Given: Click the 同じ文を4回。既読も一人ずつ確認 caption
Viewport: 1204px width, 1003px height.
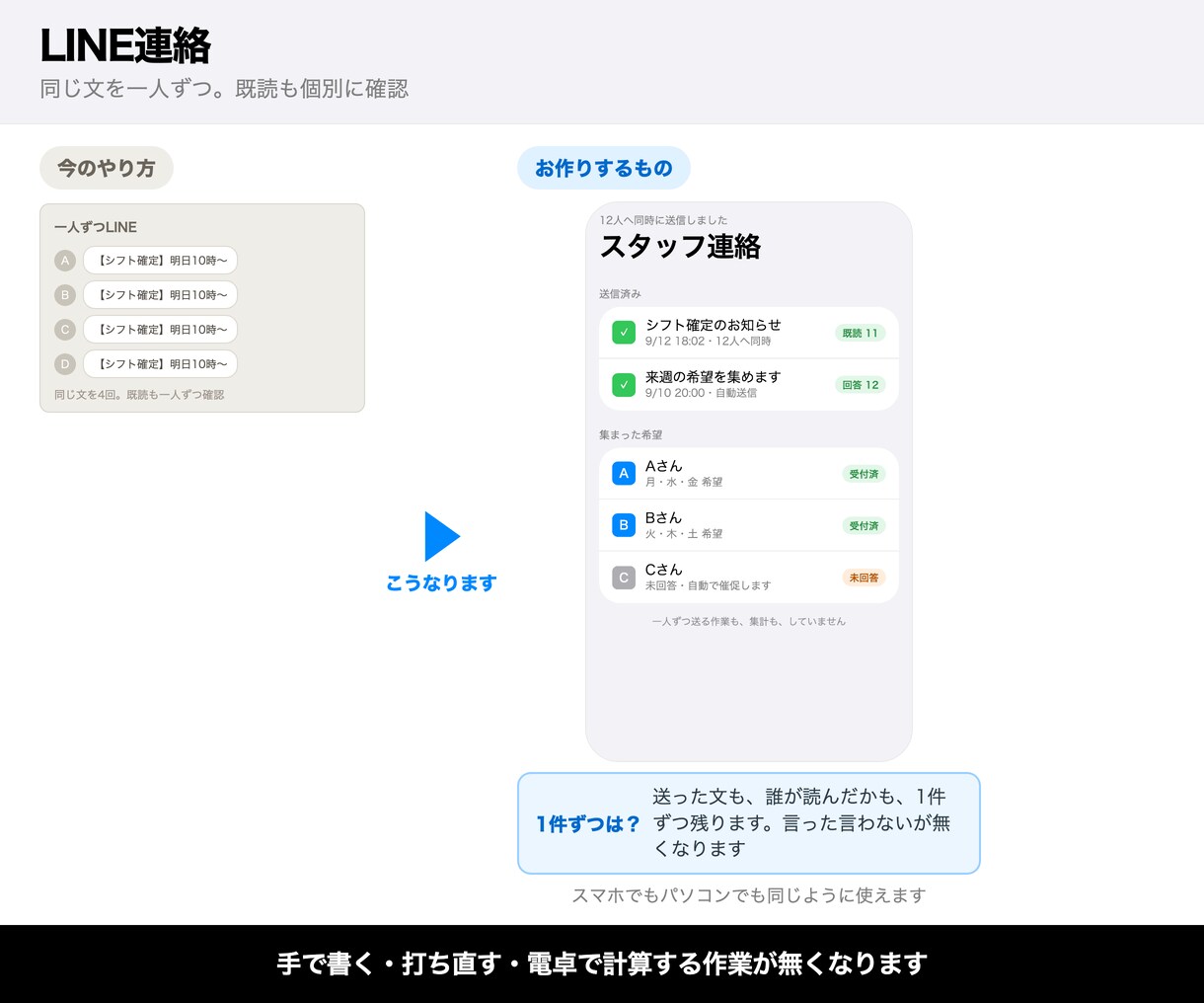Looking at the screenshot, I should [x=139, y=395].
